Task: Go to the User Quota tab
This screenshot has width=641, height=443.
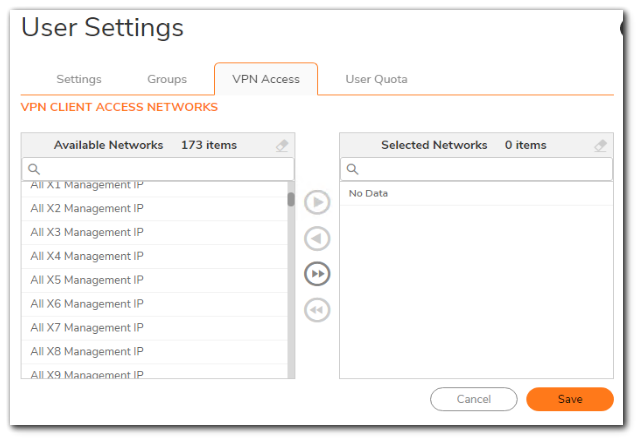Action: 376,79
